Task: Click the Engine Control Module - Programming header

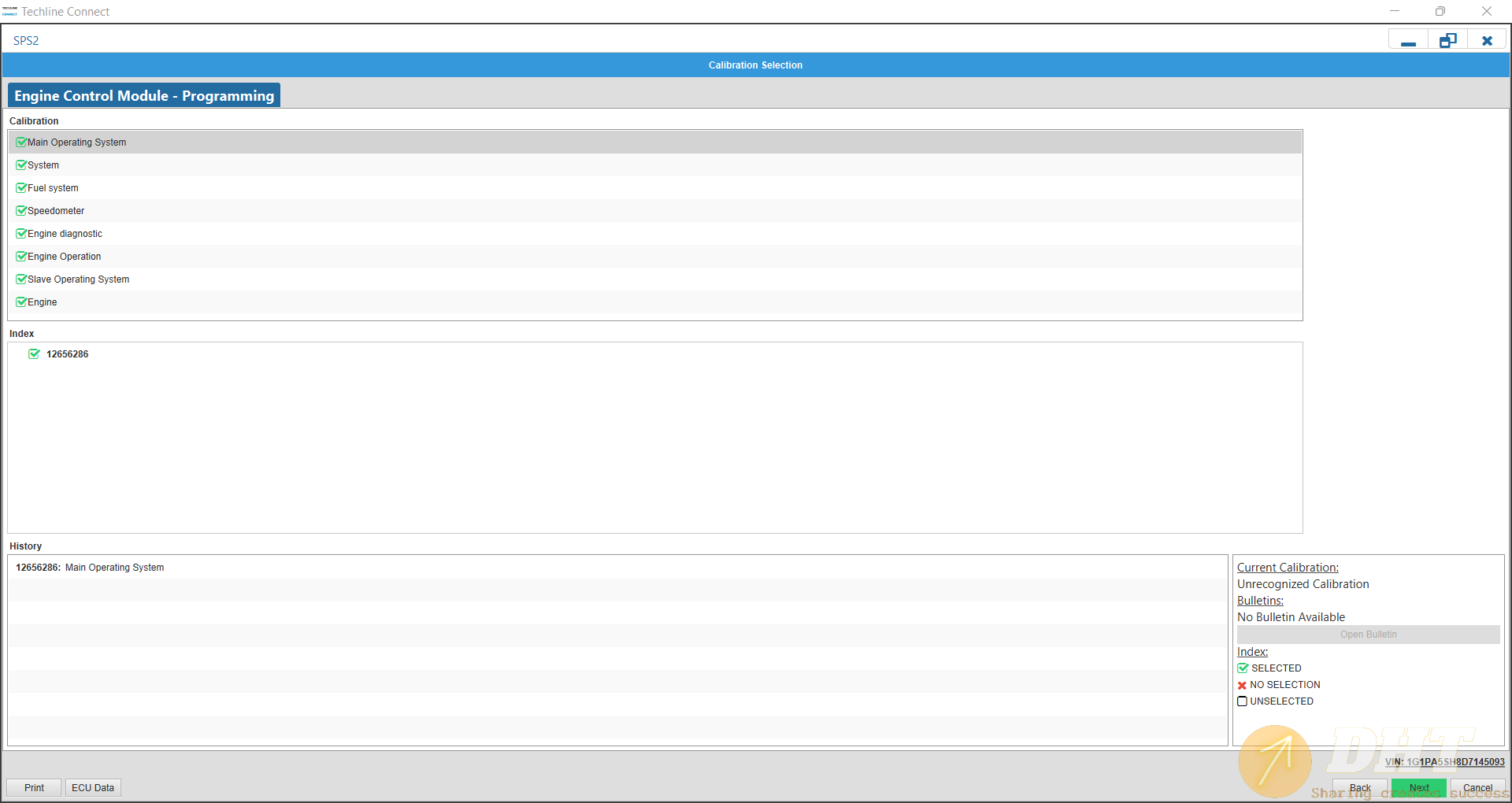Action: 144,96
